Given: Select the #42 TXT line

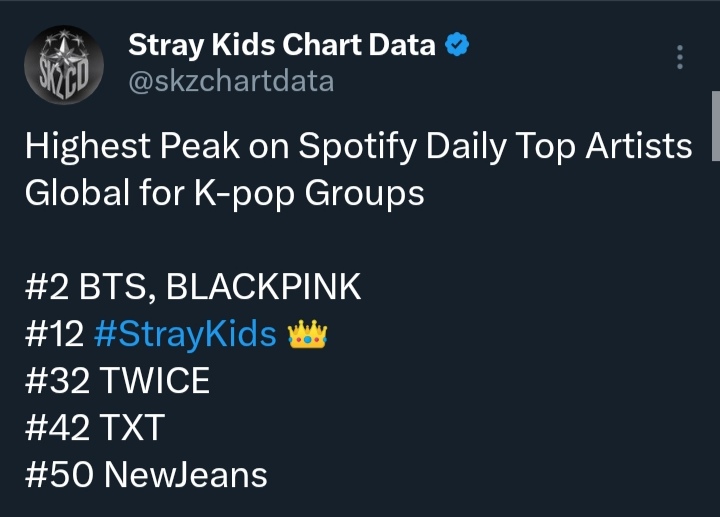Looking at the screenshot, I should (95, 427).
